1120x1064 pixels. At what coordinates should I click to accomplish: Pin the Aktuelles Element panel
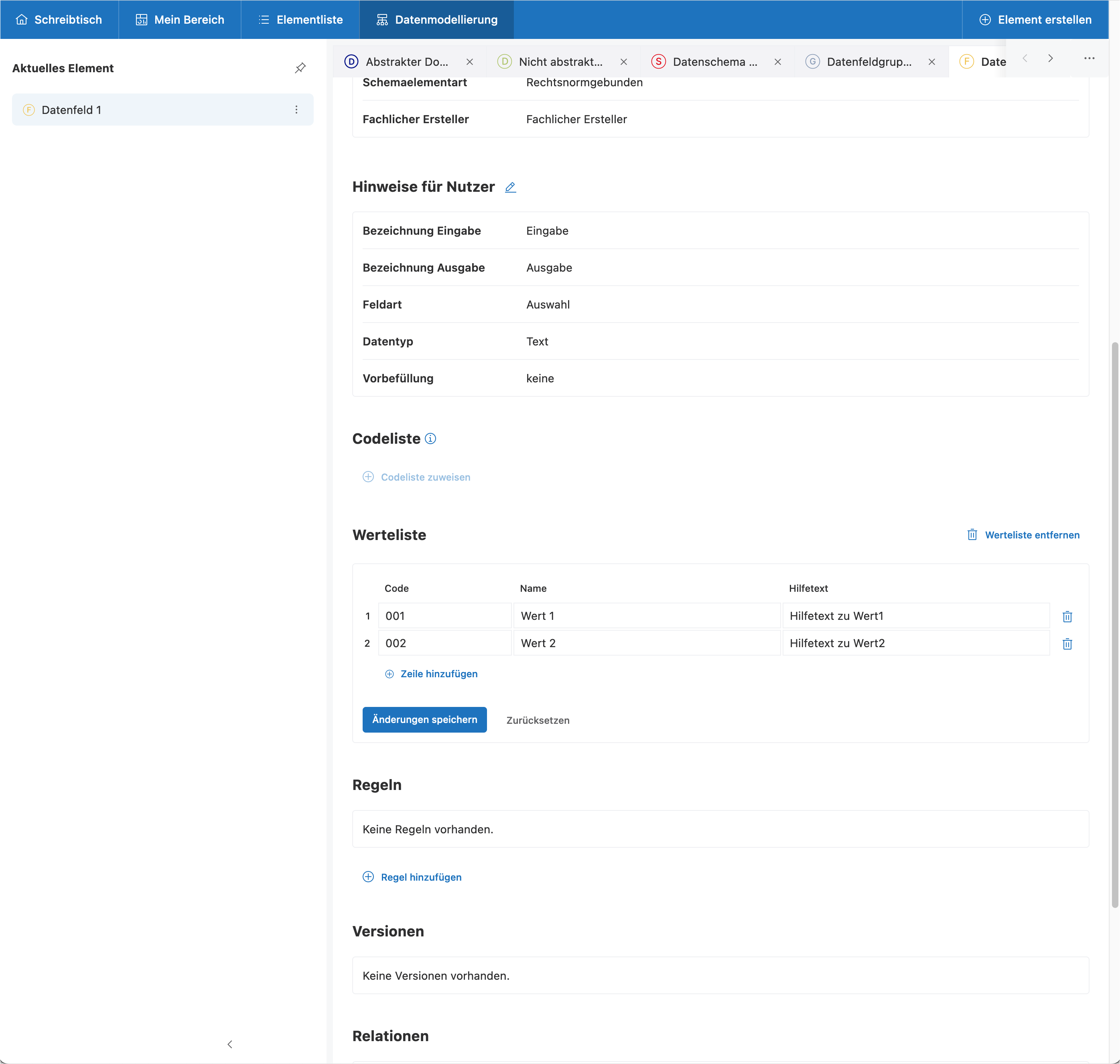(x=300, y=68)
